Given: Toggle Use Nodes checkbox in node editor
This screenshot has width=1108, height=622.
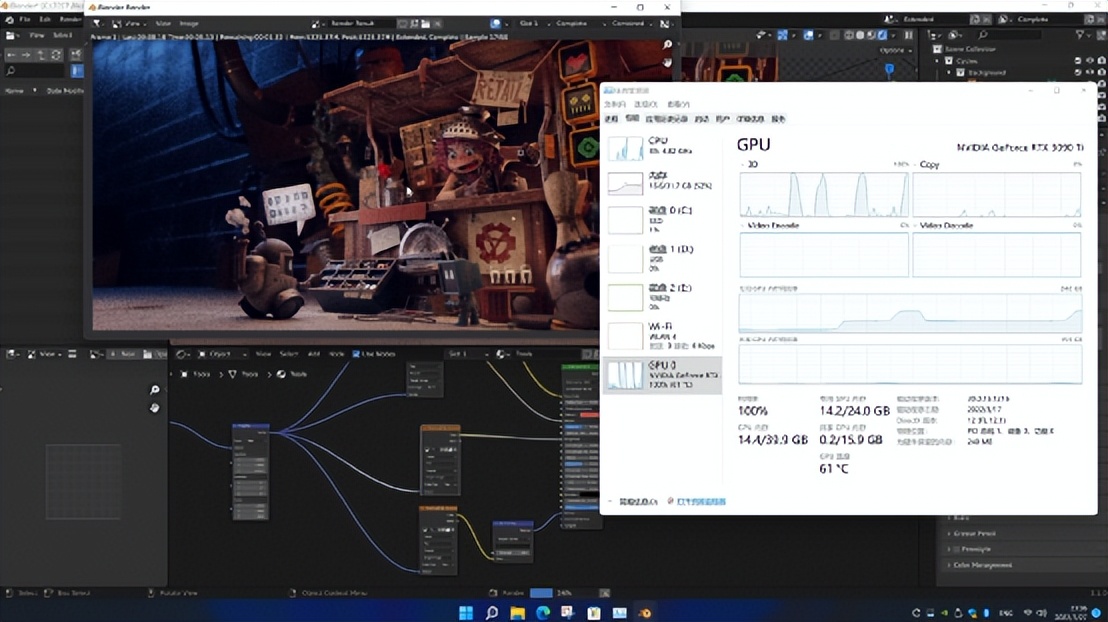Looking at the screenshot, I should click(356, 354).
